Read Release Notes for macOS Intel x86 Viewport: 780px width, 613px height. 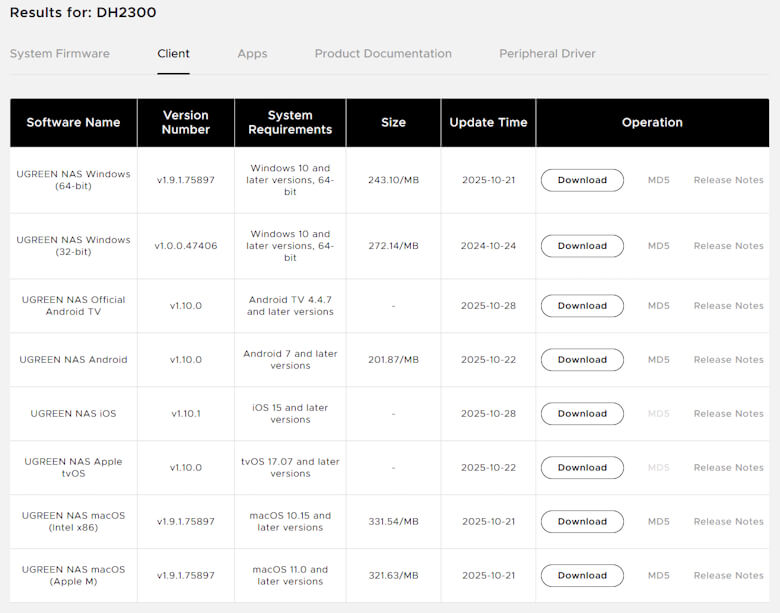coord(728,522)
